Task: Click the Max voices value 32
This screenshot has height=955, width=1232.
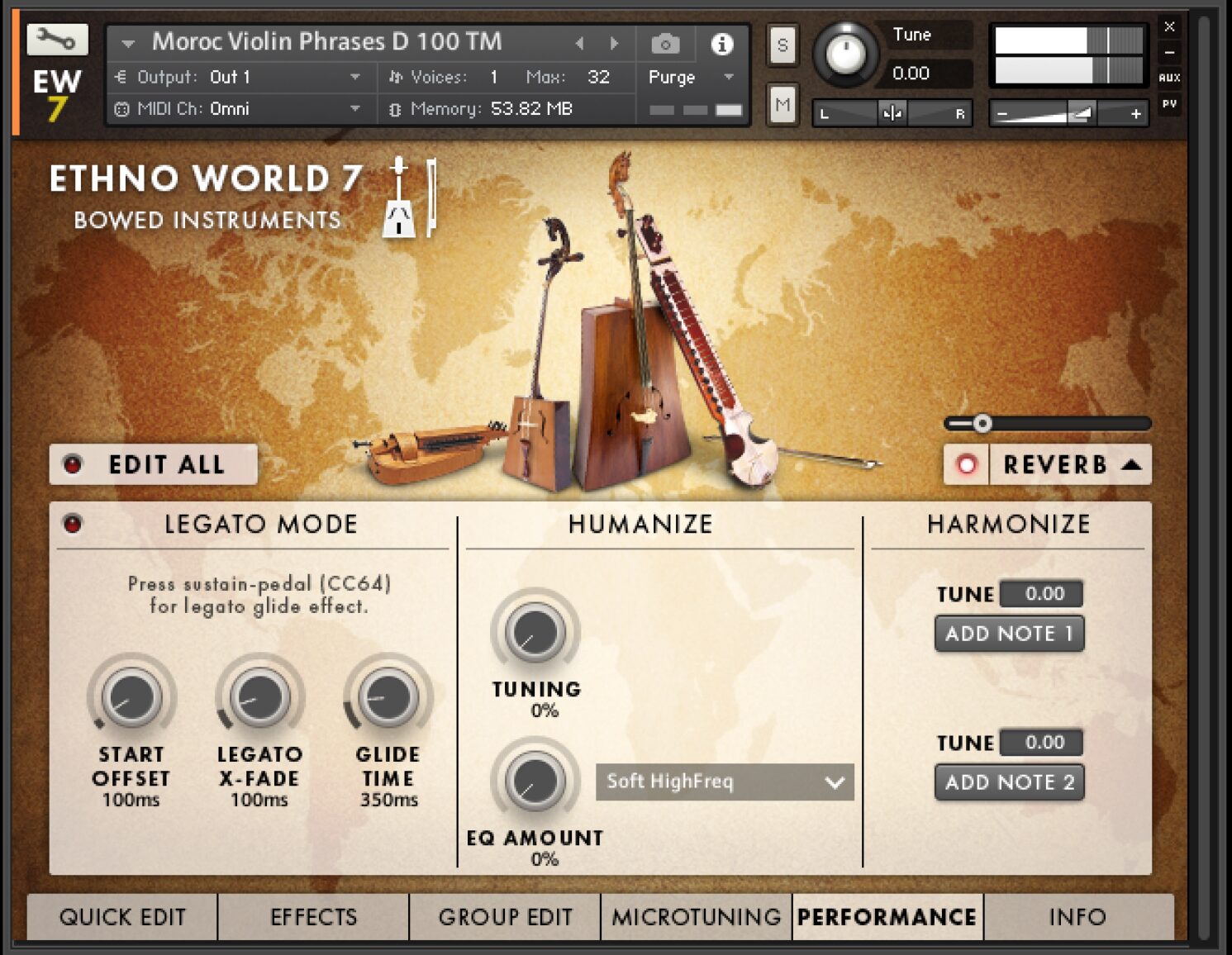Action: tap(599, 77)
